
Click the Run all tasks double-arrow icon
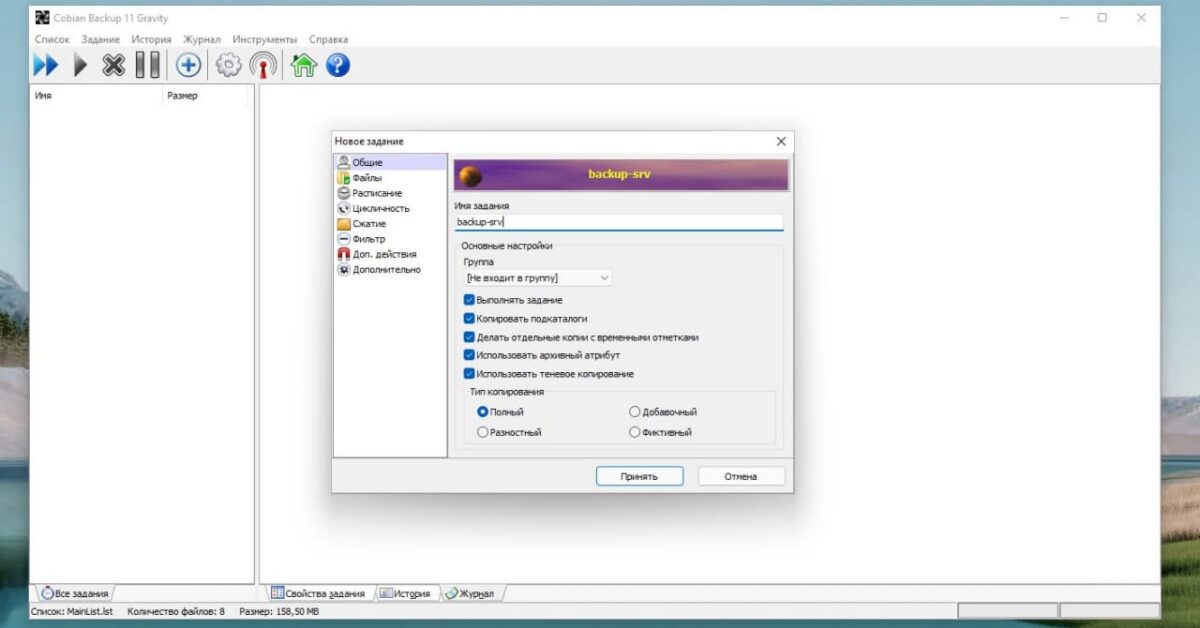coord(46,66)
